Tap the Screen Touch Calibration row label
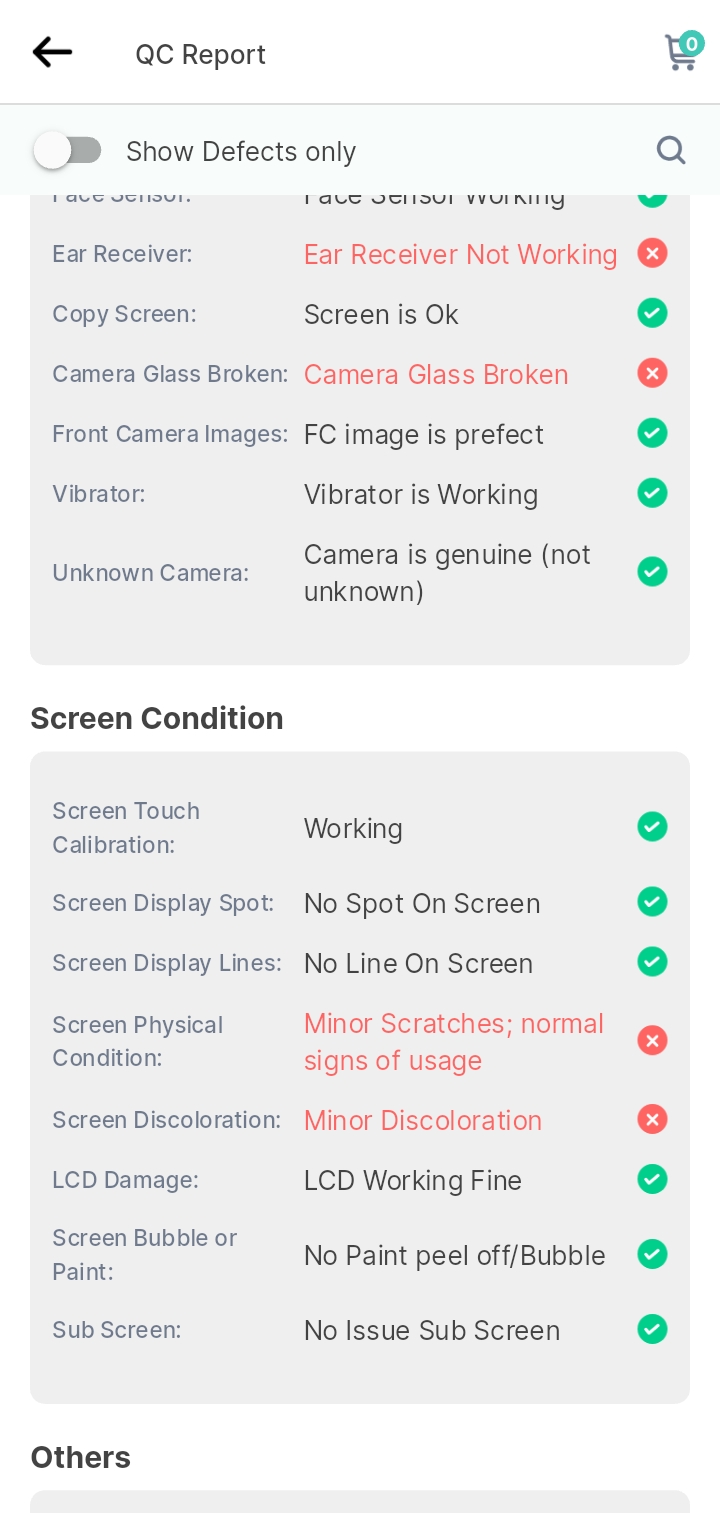 coord(126,828)
